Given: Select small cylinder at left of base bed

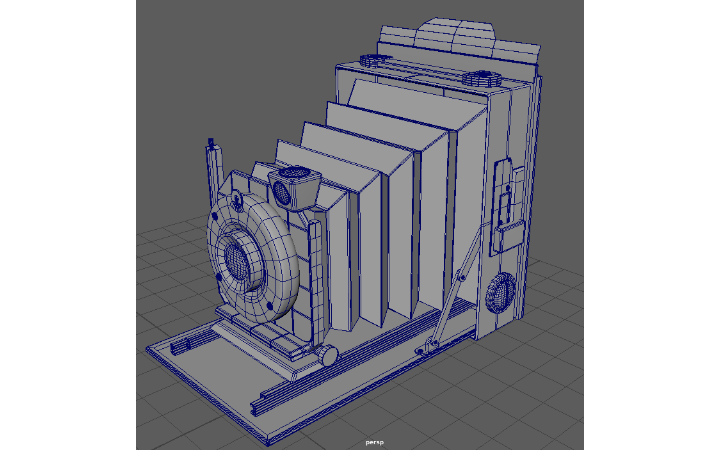Looking at the screenshot, I should [x=182, y=346].
